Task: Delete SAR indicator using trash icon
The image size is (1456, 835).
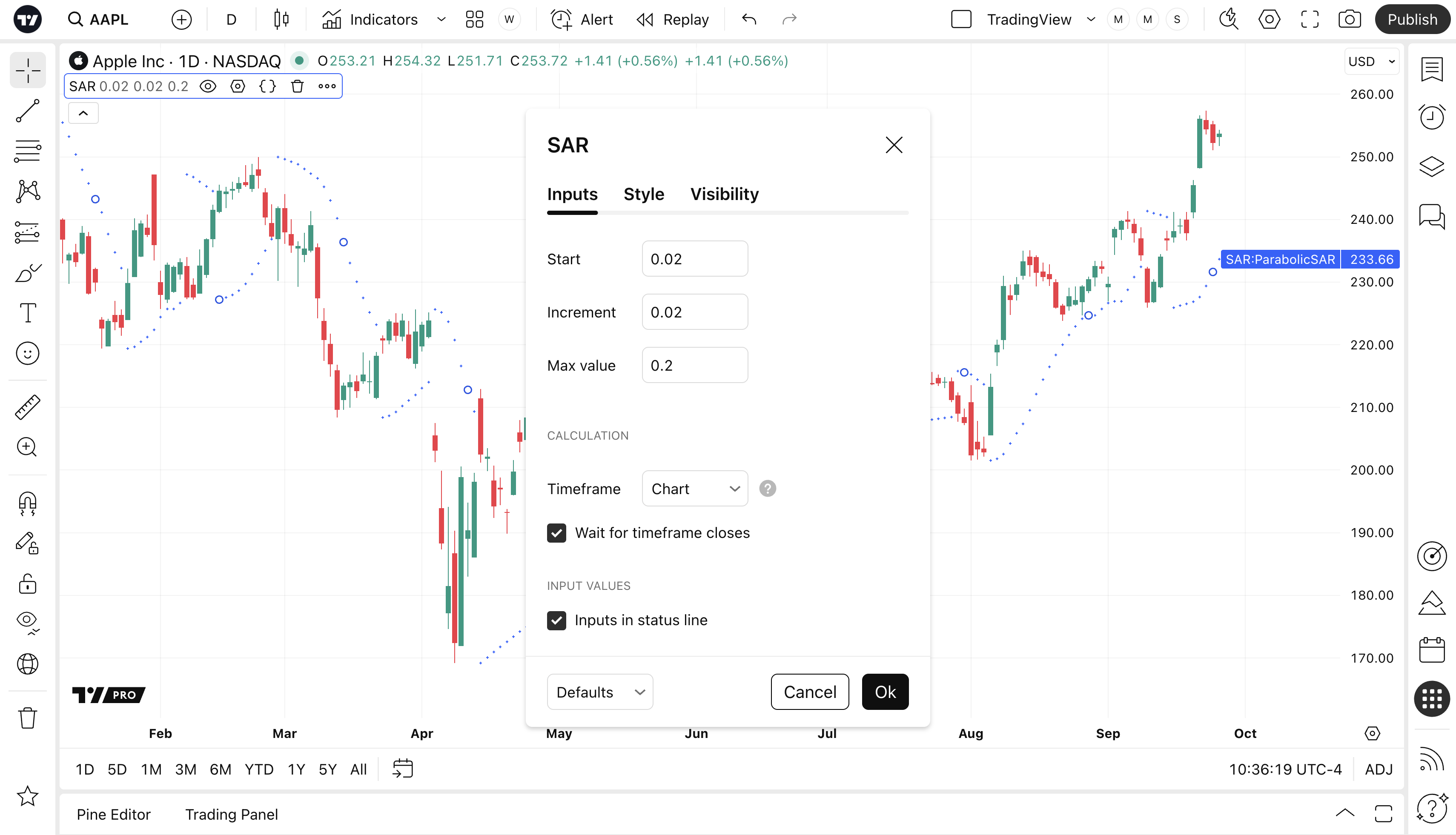Action: click(297, 86)
